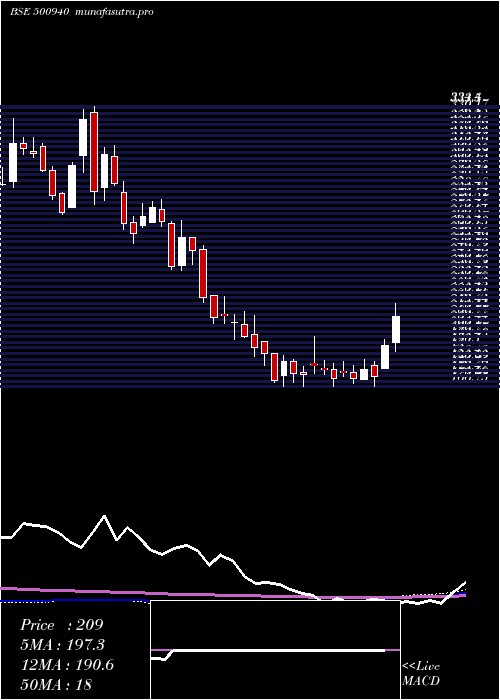Click the '<<Live MACD' label
Screen dimensions: 500x700
(421, 673)
